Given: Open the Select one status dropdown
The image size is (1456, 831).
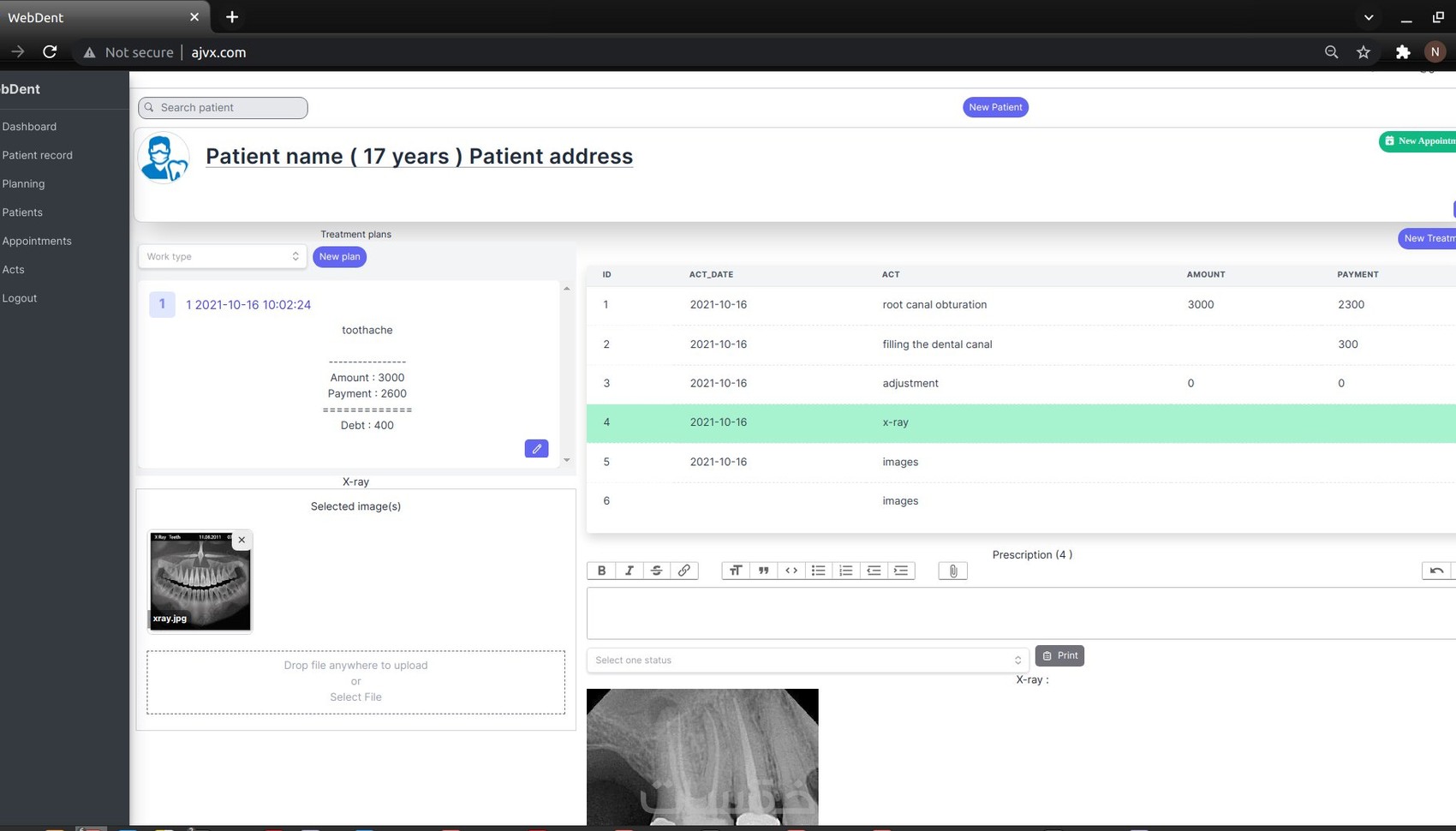Looking at the screenshot, I should tap(806, 660).
